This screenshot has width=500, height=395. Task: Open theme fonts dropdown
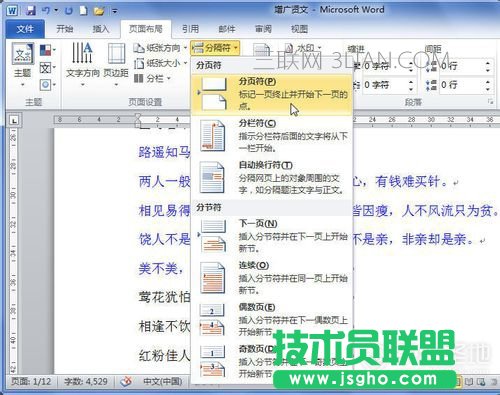click(47, 68)
